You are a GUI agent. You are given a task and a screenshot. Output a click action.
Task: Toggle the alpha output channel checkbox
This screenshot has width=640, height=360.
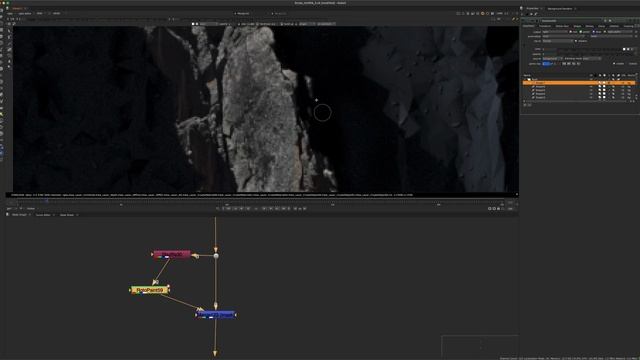[x=605, y=32]
